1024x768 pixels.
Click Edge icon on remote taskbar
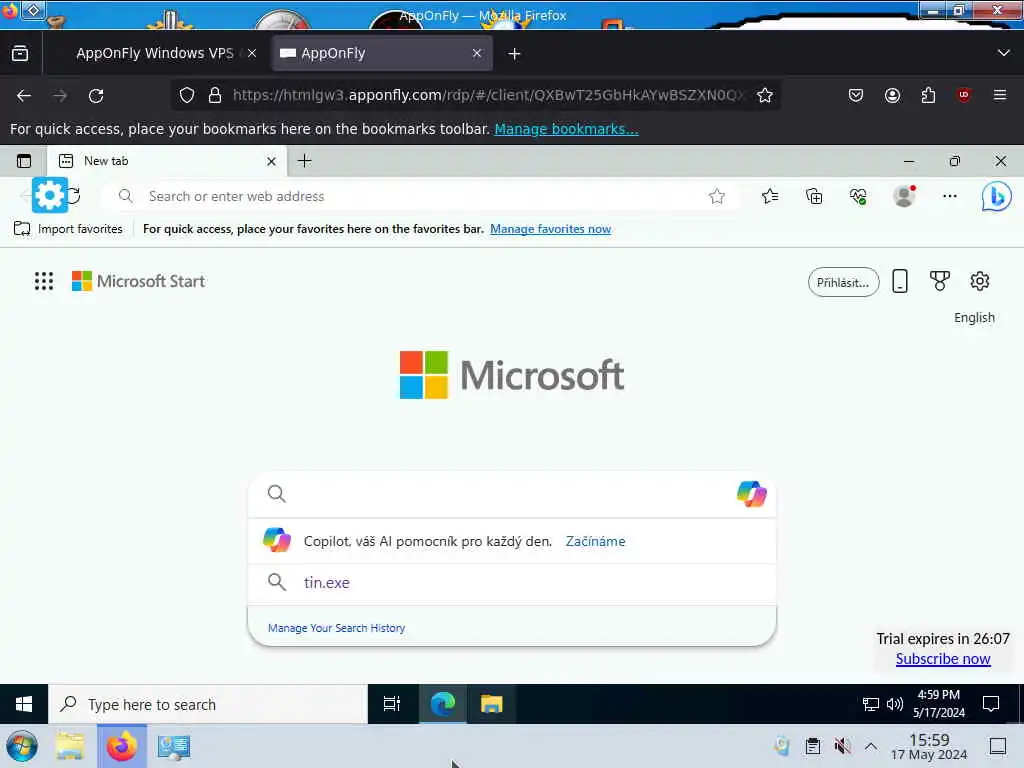[443, 704]
